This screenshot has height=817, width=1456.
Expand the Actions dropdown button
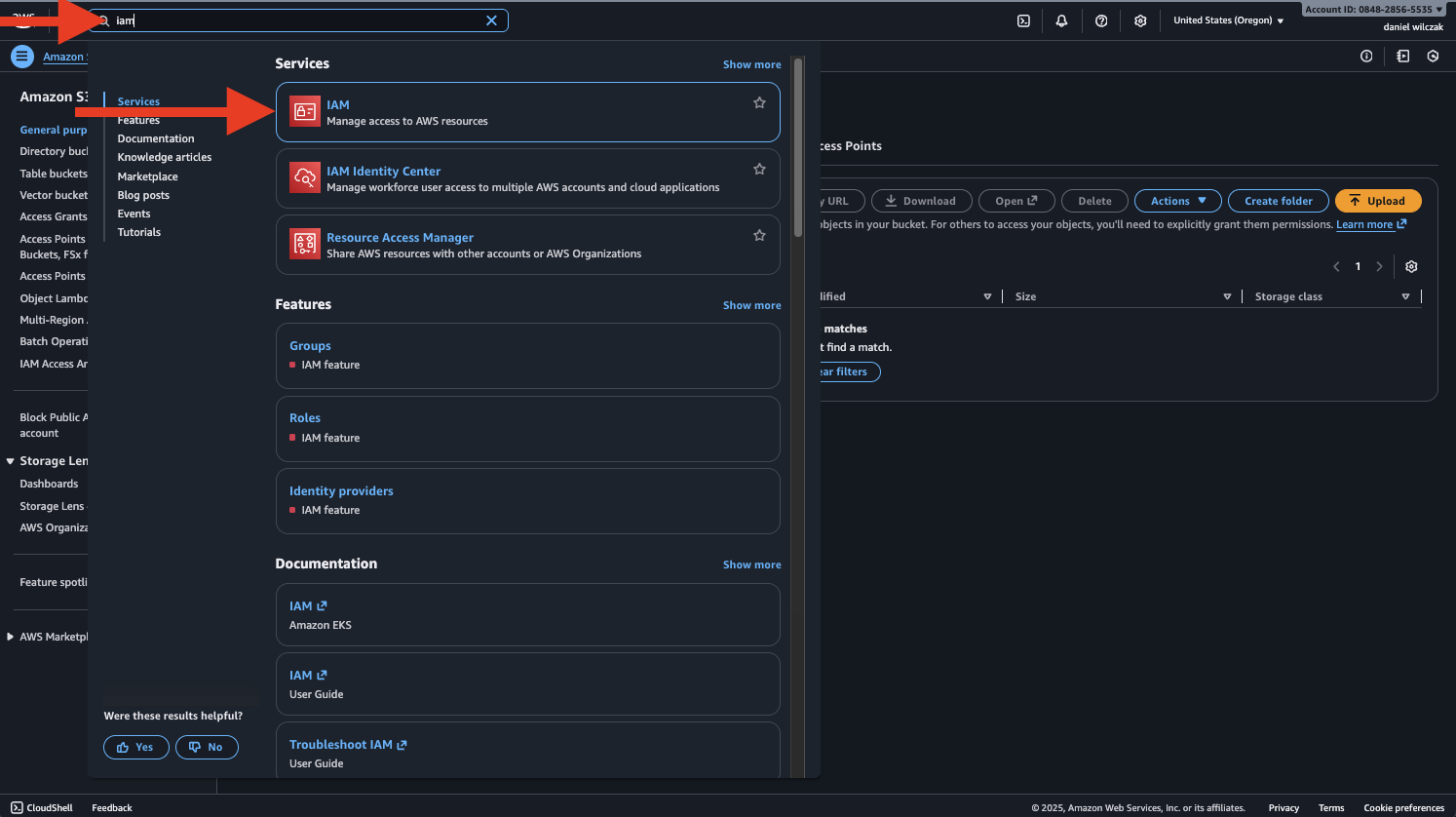point(1177,201)
